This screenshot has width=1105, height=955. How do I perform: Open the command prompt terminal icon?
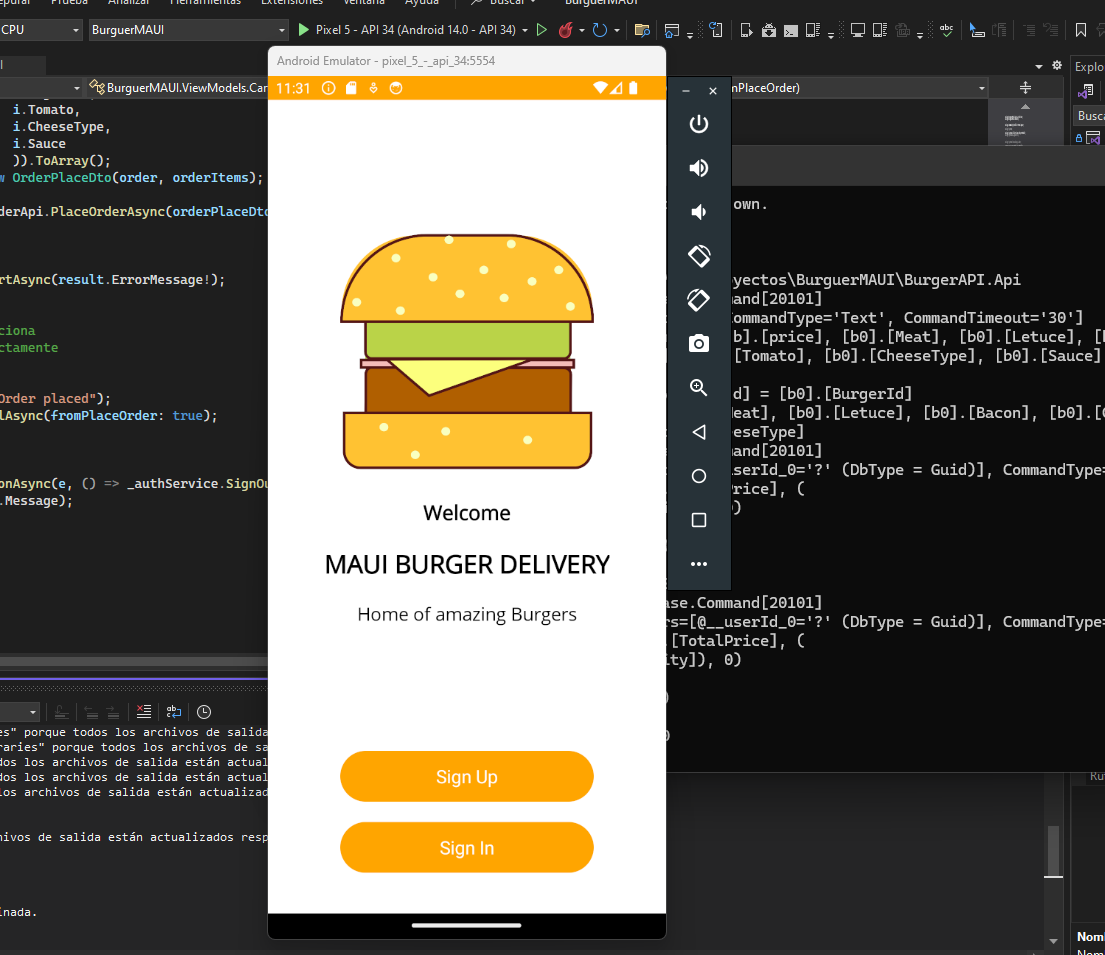pos(791,30)
